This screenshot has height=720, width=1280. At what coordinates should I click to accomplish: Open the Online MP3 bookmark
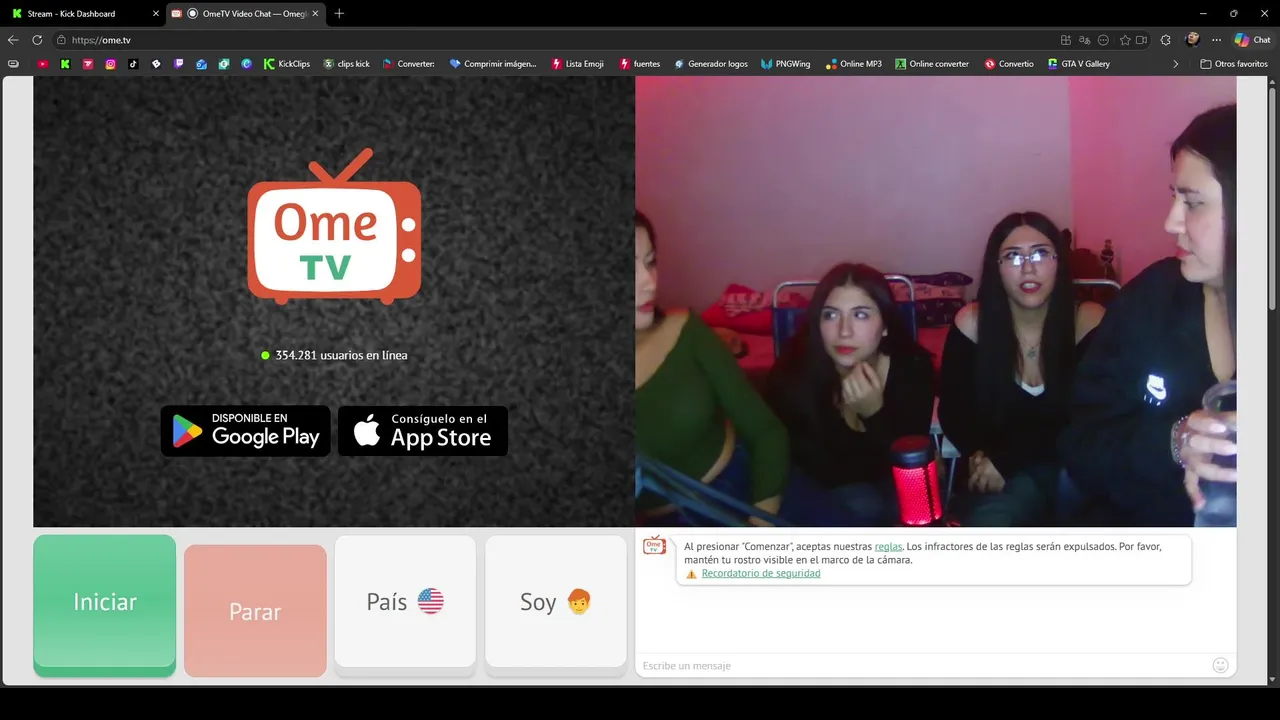pos(854,64)
